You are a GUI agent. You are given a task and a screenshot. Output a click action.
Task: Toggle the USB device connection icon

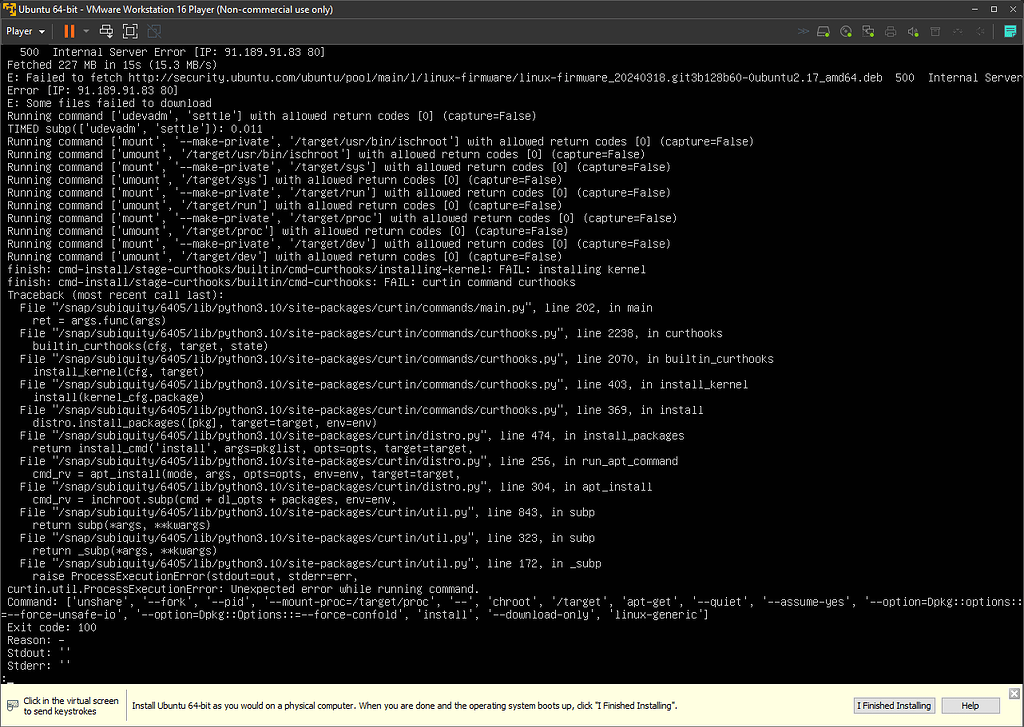point(935,31)
